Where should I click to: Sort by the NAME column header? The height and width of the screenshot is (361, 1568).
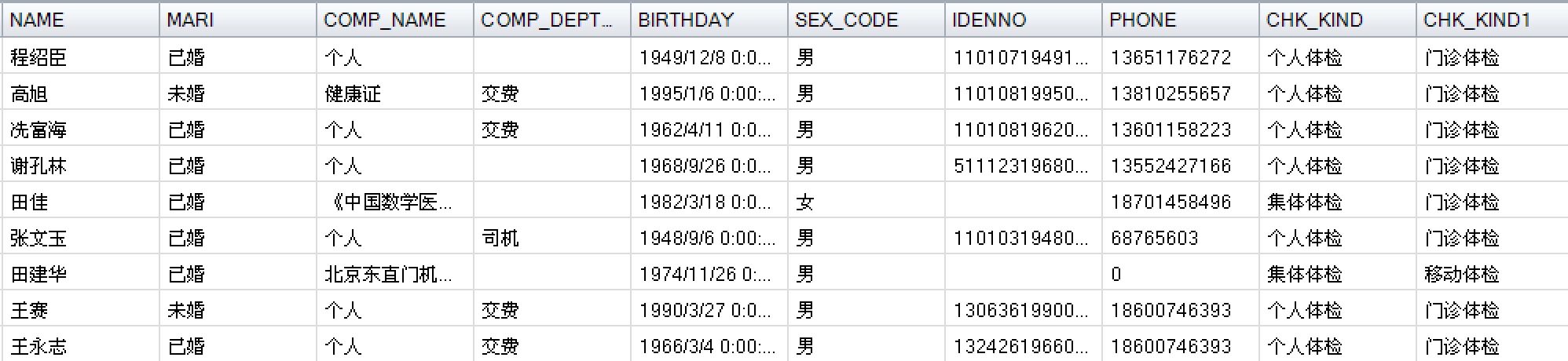pos(80,20)
